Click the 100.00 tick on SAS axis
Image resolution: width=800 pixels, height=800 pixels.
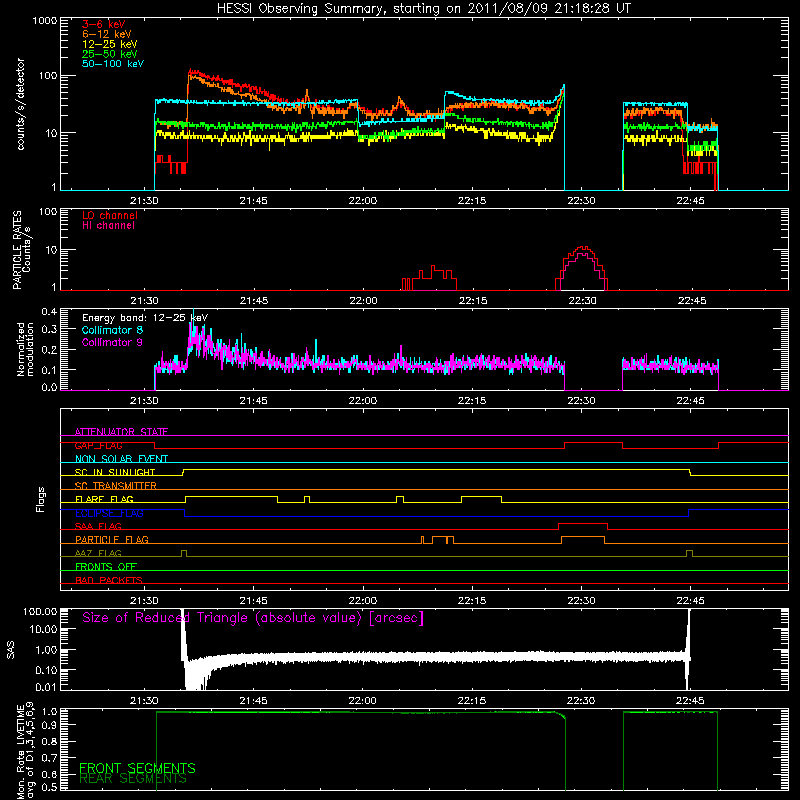click(x=40, y=612)
